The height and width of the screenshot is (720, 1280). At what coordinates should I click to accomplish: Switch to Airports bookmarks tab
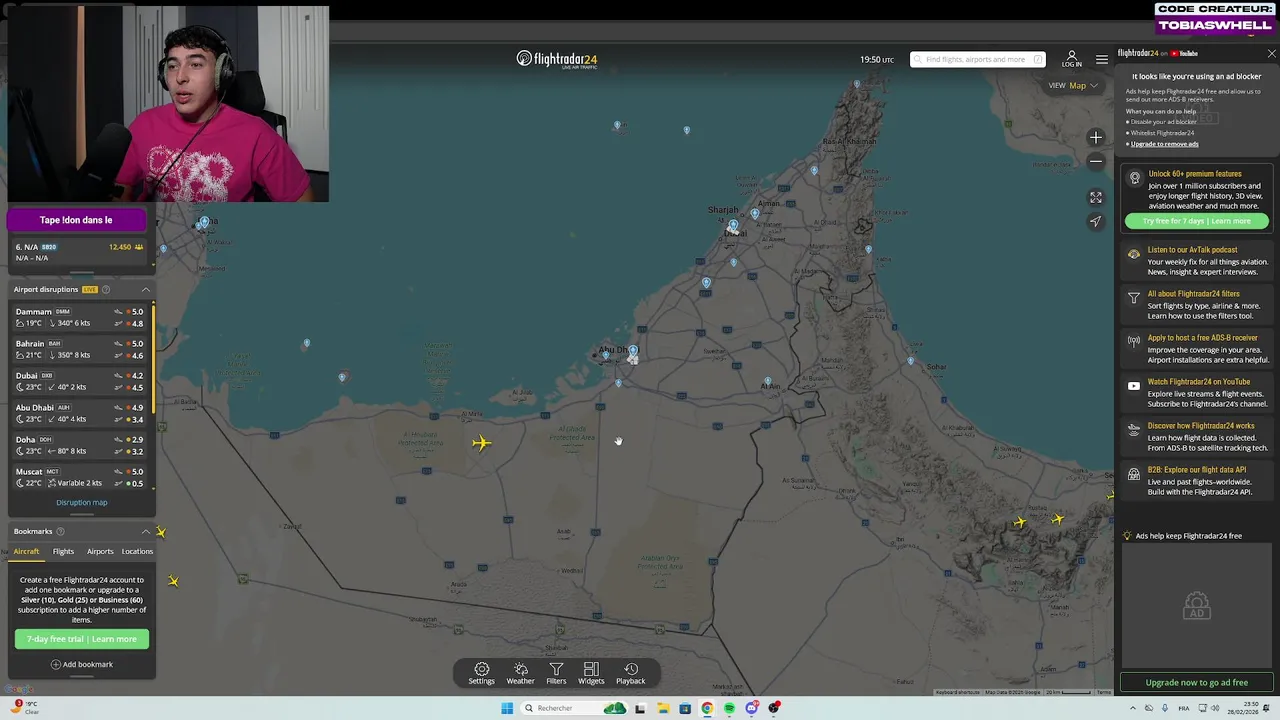pyautogui.click(x=100, y=551)
